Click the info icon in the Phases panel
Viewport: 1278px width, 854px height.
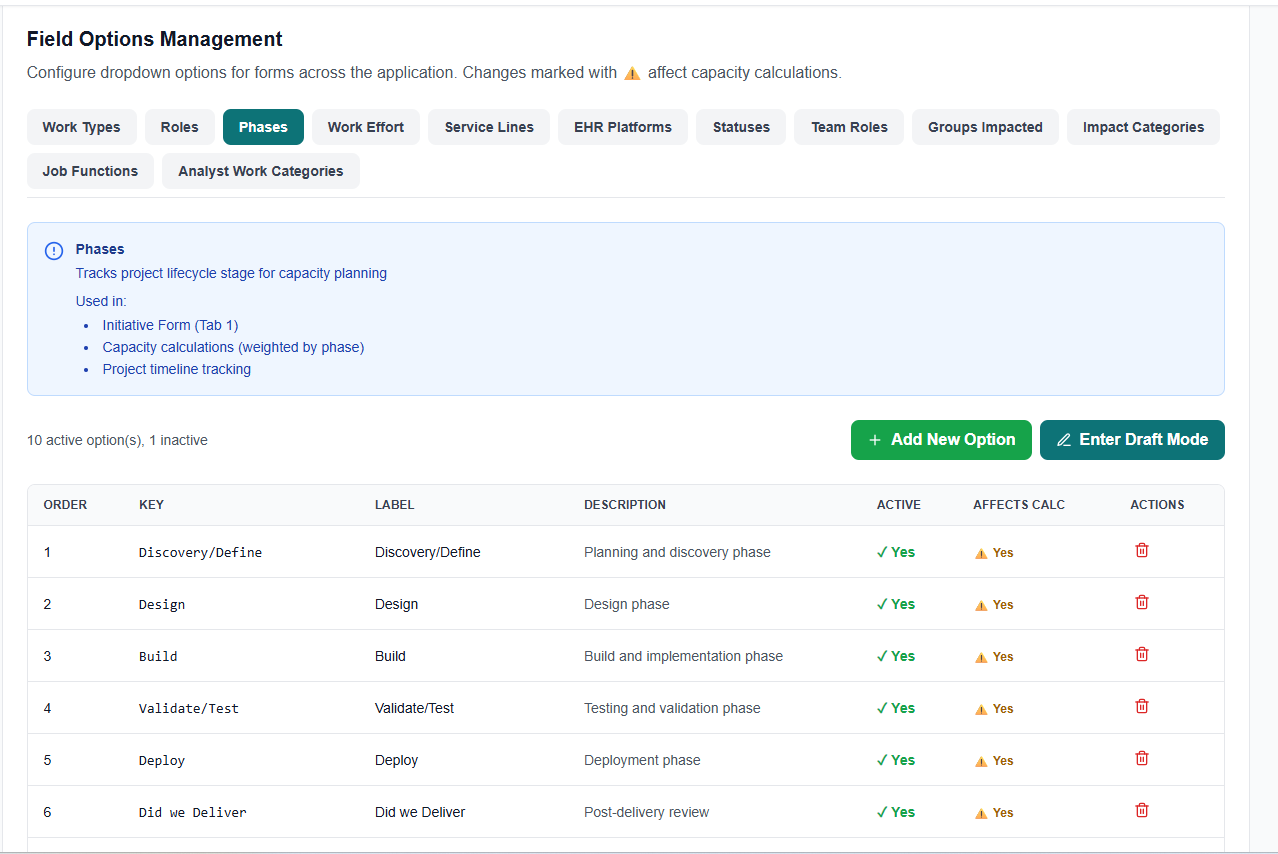(x=53, y=250)
